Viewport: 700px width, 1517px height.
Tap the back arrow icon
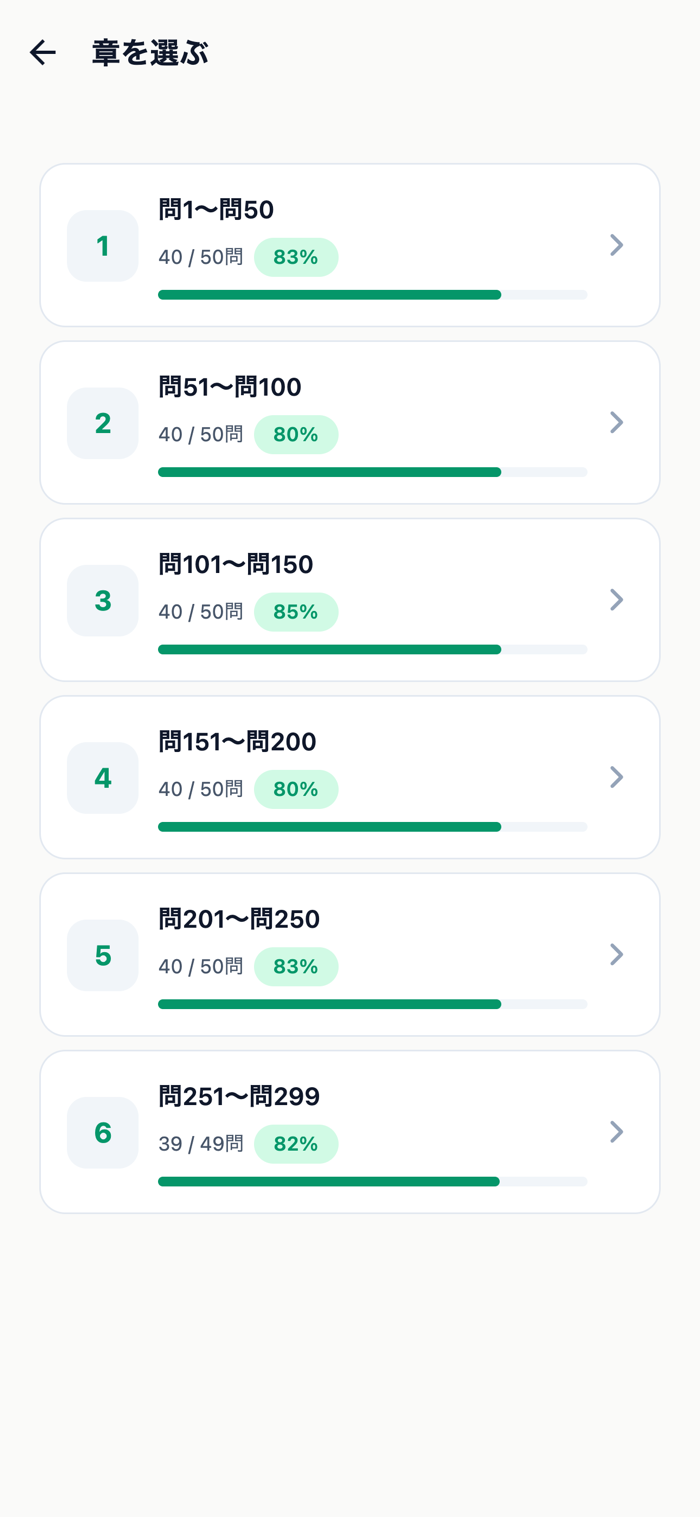(x=42, y=53)
